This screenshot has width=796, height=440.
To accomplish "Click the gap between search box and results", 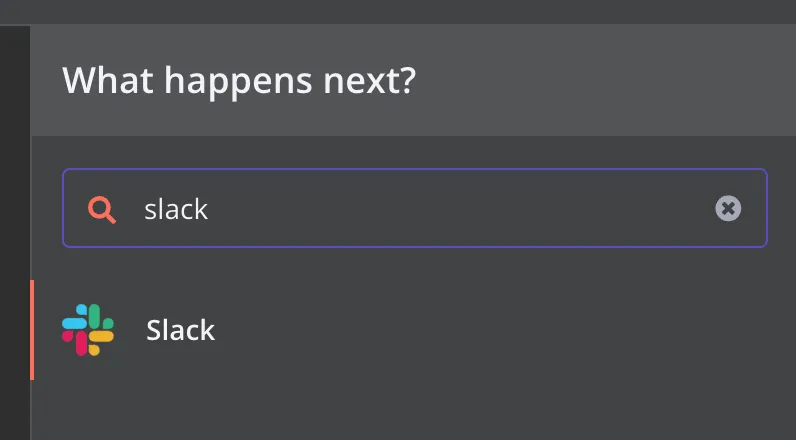I will pyautogui.click(x=413, y=264).
